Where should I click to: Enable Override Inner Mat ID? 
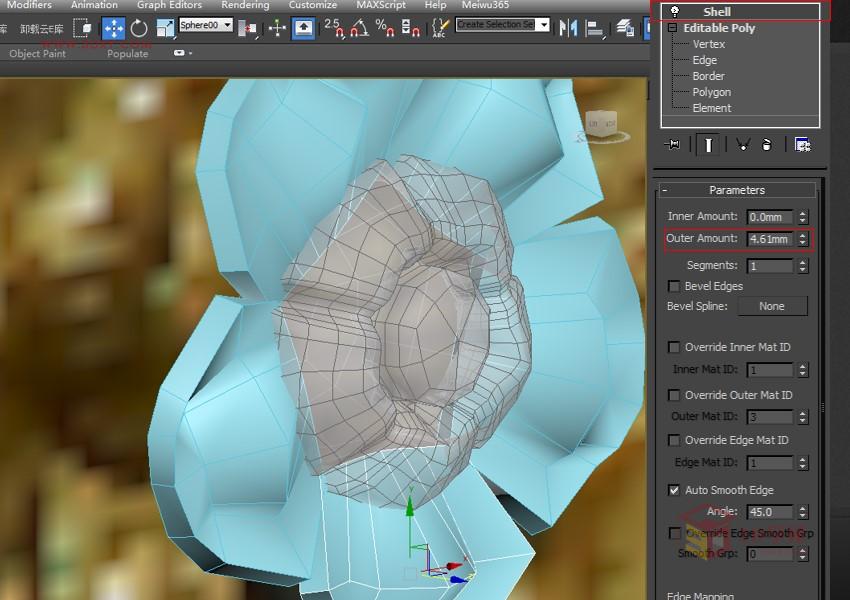(675, 347)
